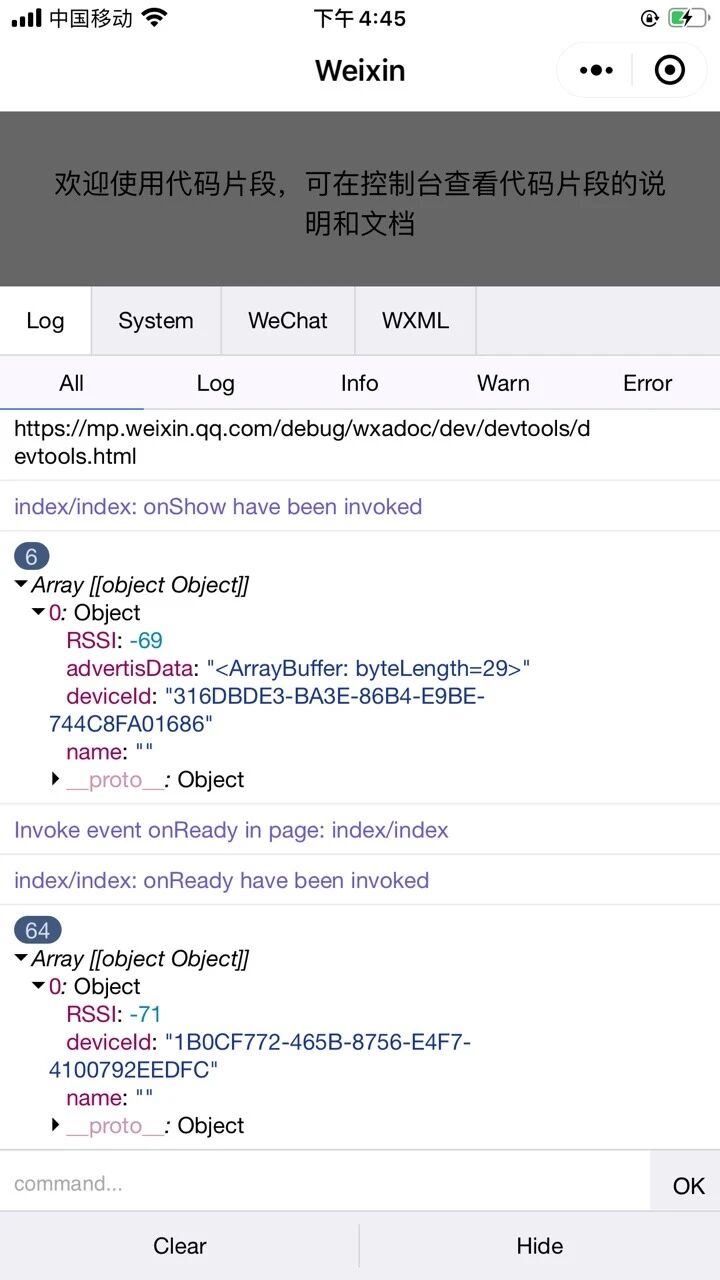Tap the orientation lock status icon
Image resolution: width=720 pixels, height=1280 pixels.
(x=650, y=18)
